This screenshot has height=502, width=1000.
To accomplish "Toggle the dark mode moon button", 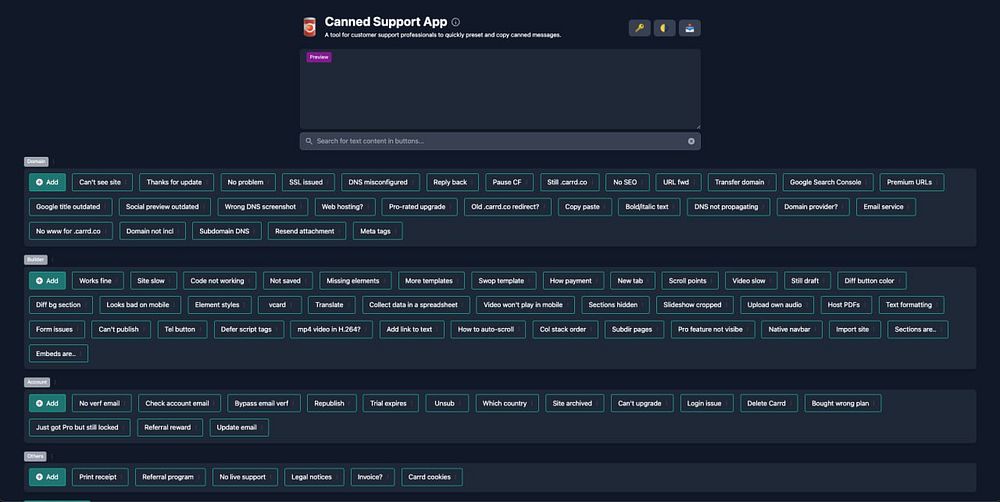I will (x=664, y=28).
